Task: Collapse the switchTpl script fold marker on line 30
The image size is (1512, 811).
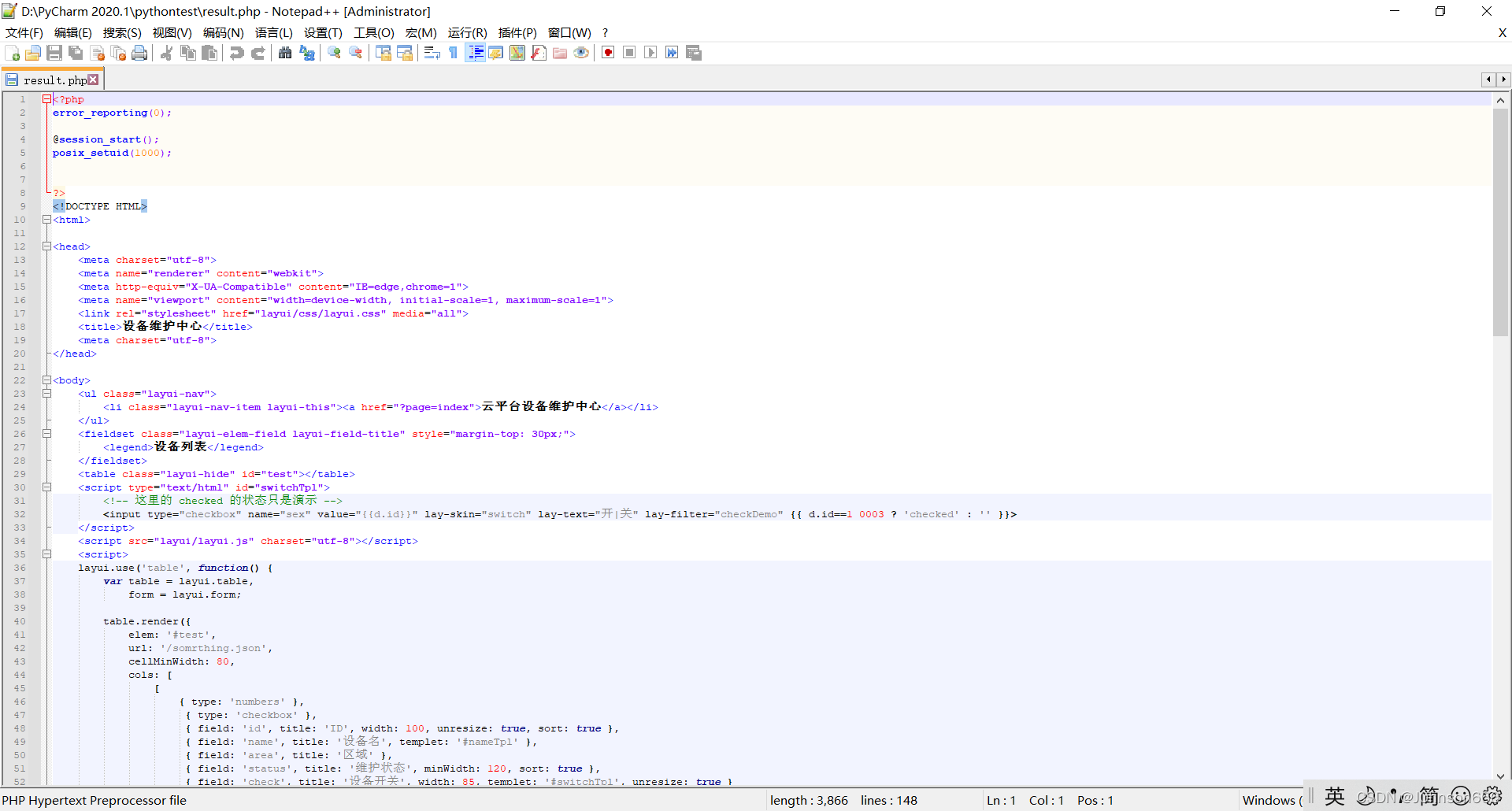Action: [46, 487]
